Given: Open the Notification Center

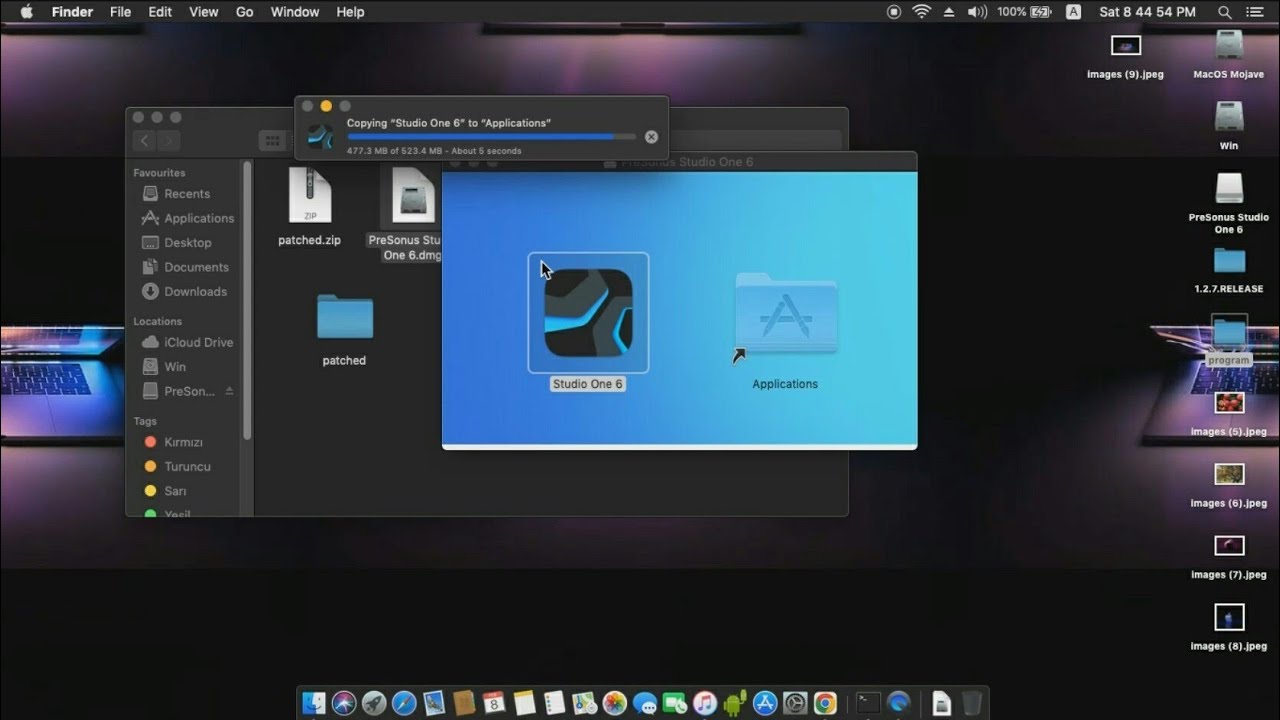Looking at the screenshot, I should tap(1254, 12).
